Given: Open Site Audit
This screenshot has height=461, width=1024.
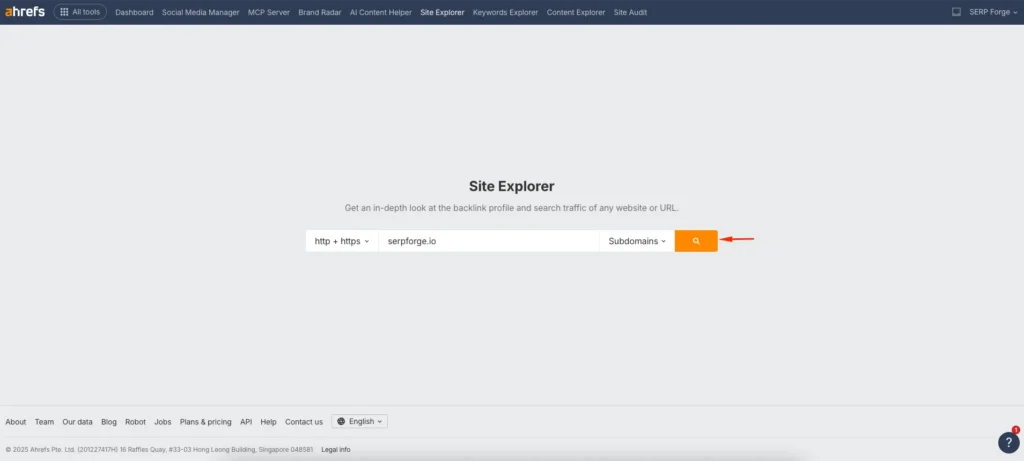Looking at the screenshot, I should (x=630, y=12).
